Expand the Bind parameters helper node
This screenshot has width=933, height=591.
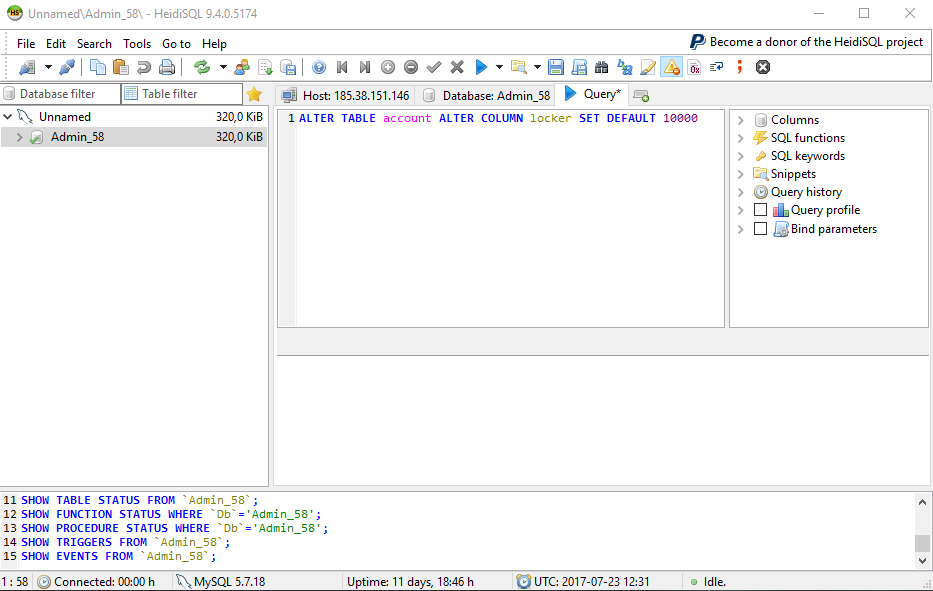(x=741, y=229)
